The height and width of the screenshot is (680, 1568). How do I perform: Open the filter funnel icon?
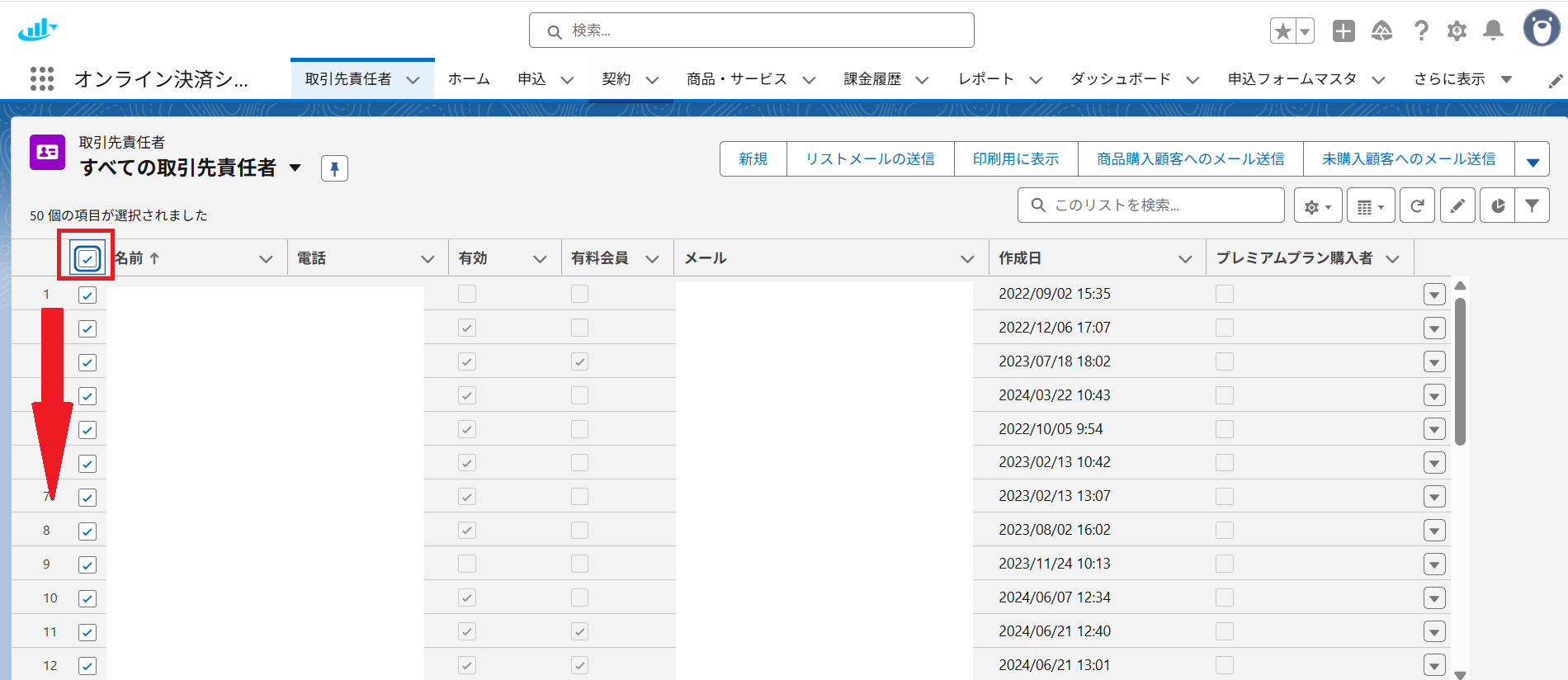point(1533,205)
